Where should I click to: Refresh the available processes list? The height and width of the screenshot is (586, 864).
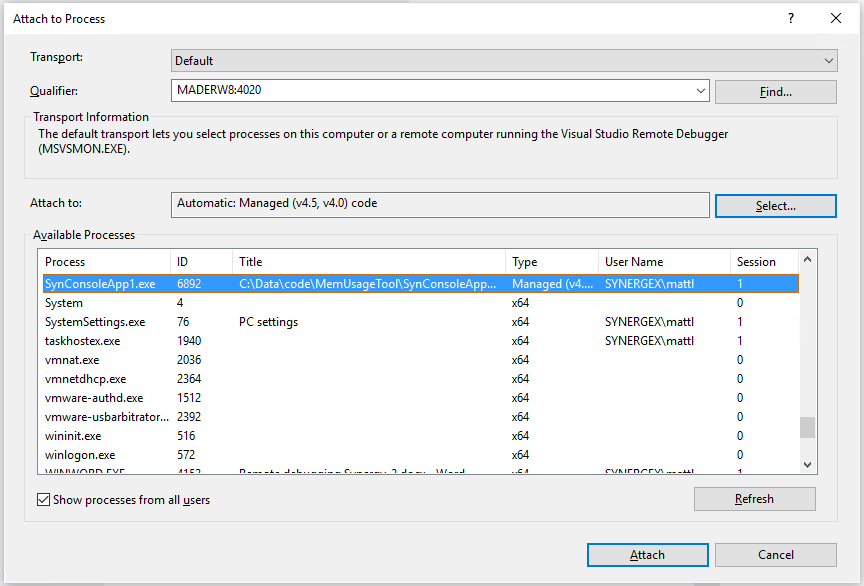click(754, 499)
